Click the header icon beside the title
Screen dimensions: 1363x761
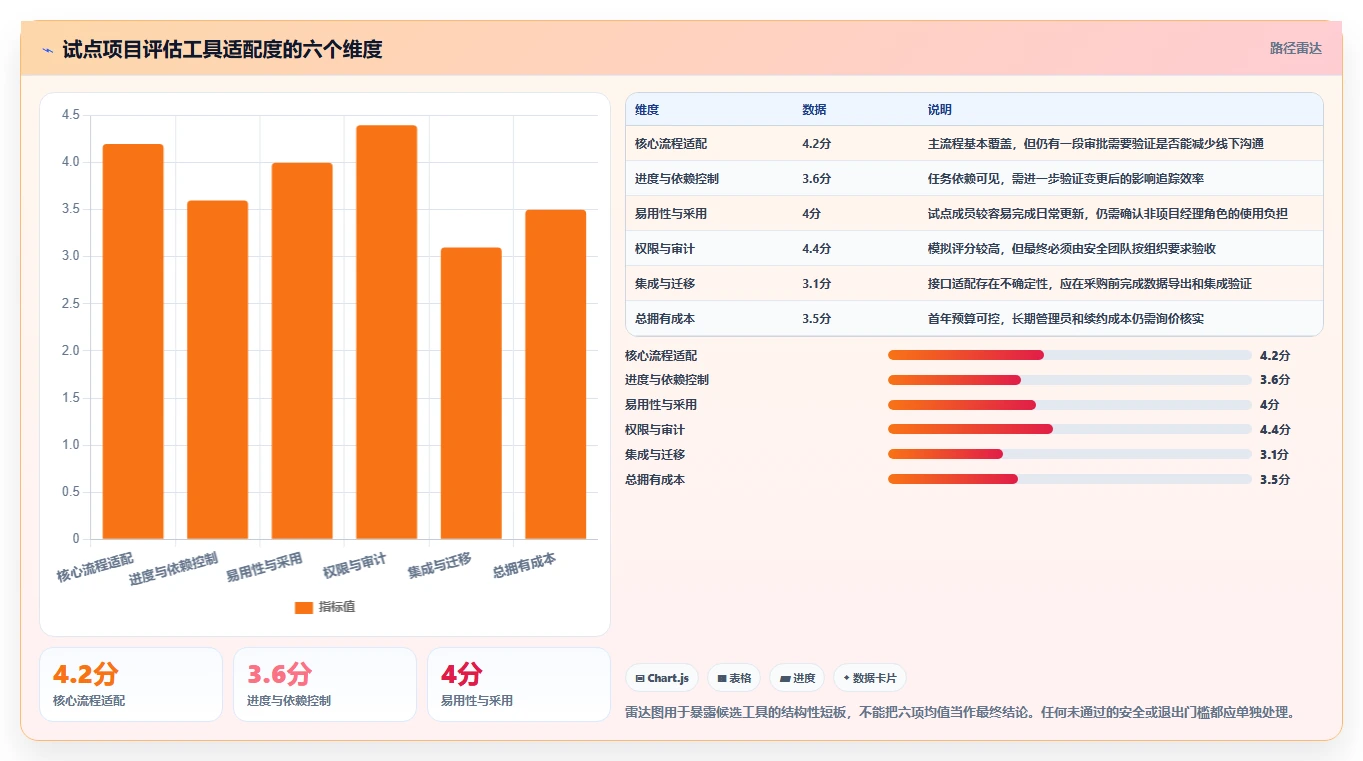point(47,49)
